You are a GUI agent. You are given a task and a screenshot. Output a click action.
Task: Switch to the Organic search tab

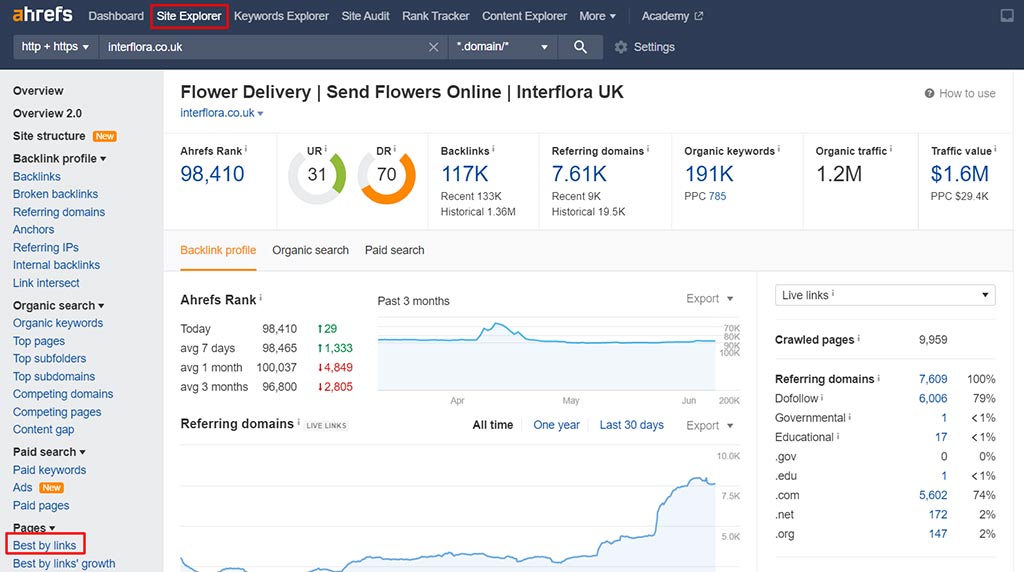[x=310, y=250]
